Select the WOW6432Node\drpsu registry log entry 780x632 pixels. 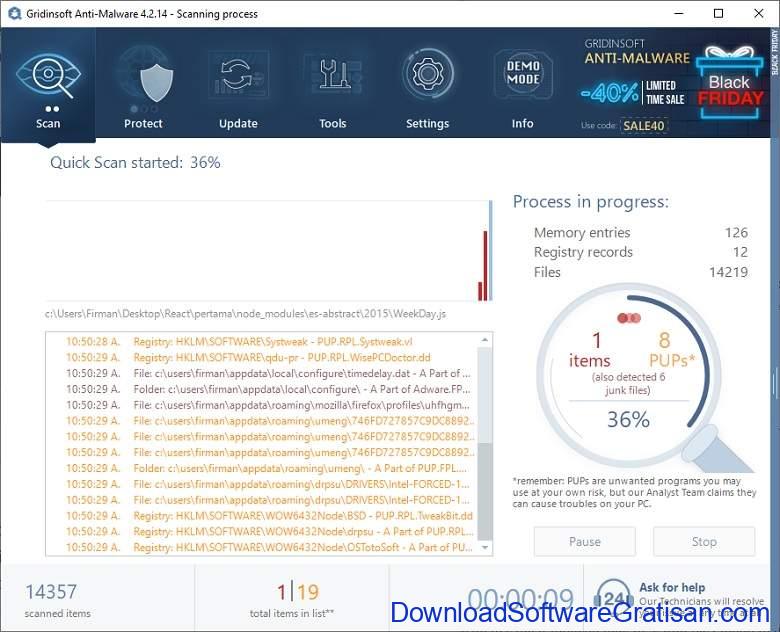(269, 531)
